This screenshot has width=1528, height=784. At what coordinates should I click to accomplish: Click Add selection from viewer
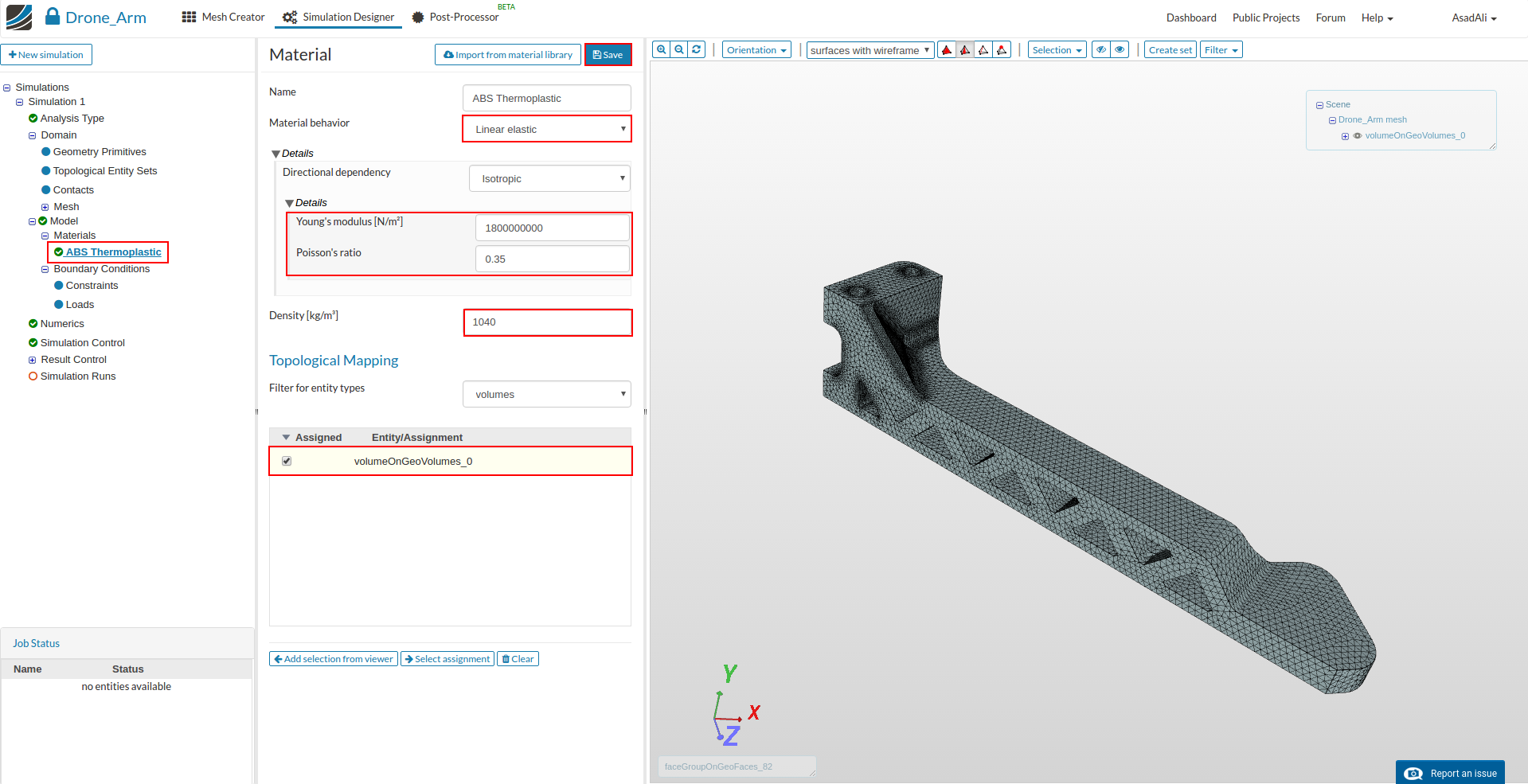click(334, 659)
